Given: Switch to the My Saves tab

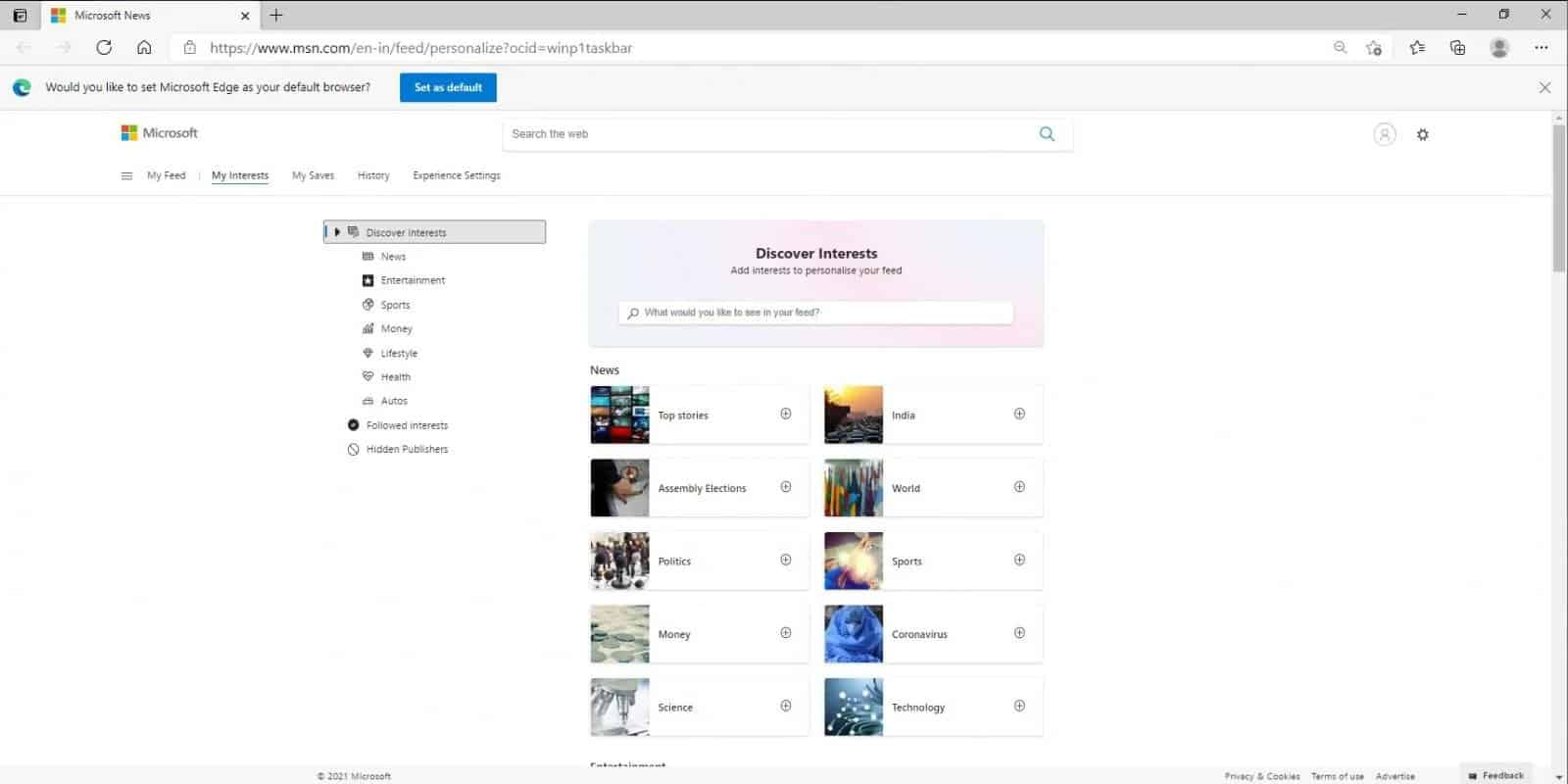Looking at the screenshot, I should [313, 175].
